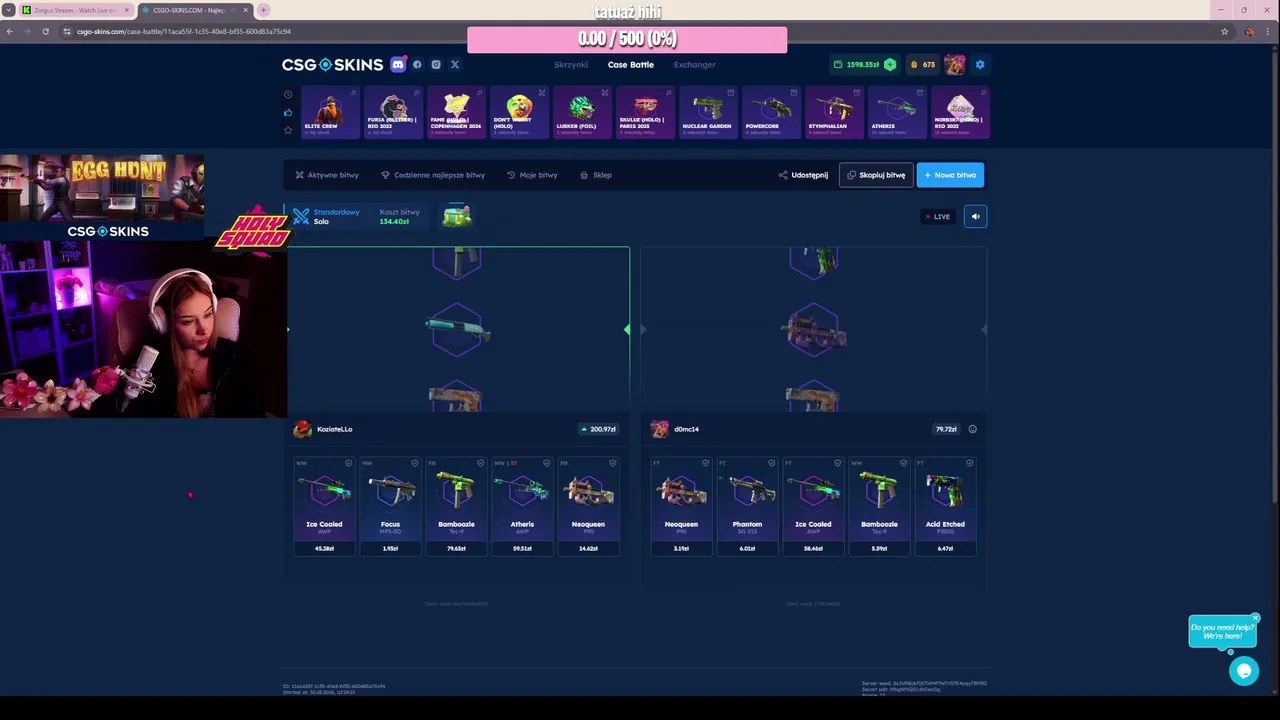The width and height of the screenshot is (1280, 720).
Task: Click shield icon on Acid Etched card
Action: pyautogui.click(x=969, y=463)
